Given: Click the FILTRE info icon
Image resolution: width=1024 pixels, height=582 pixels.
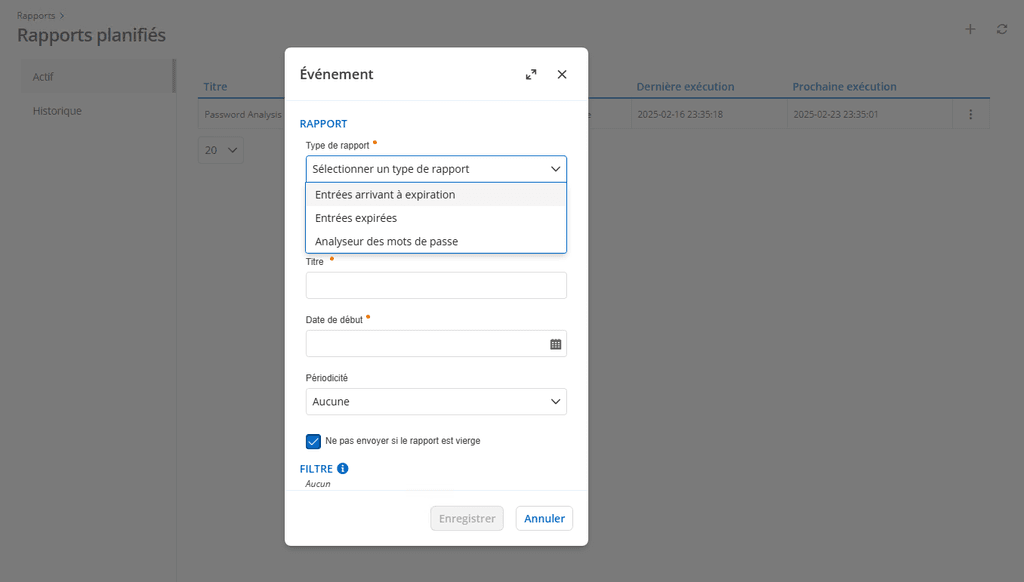Looking at the screenshot, I should point(343,468).
